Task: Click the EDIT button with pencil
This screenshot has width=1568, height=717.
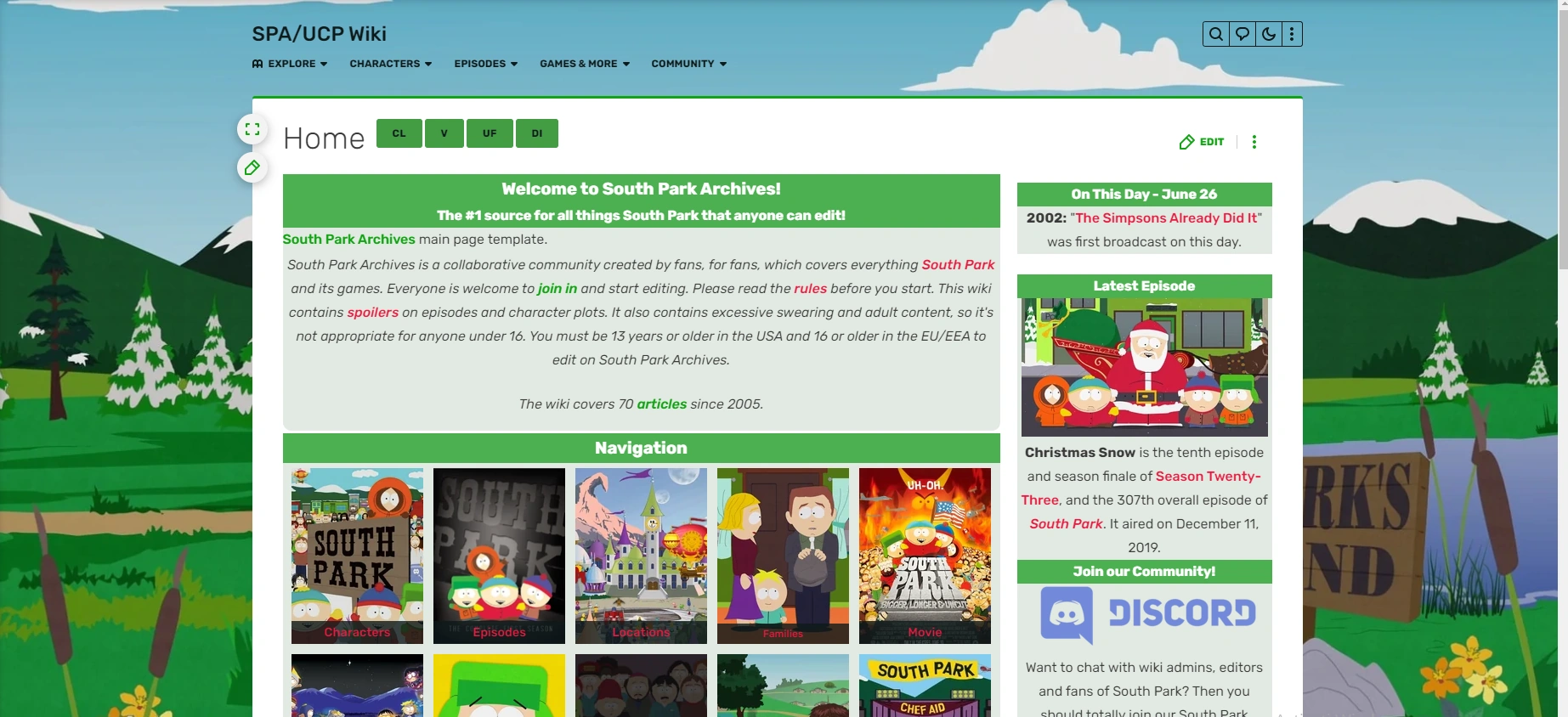Action: (1202, 142)
